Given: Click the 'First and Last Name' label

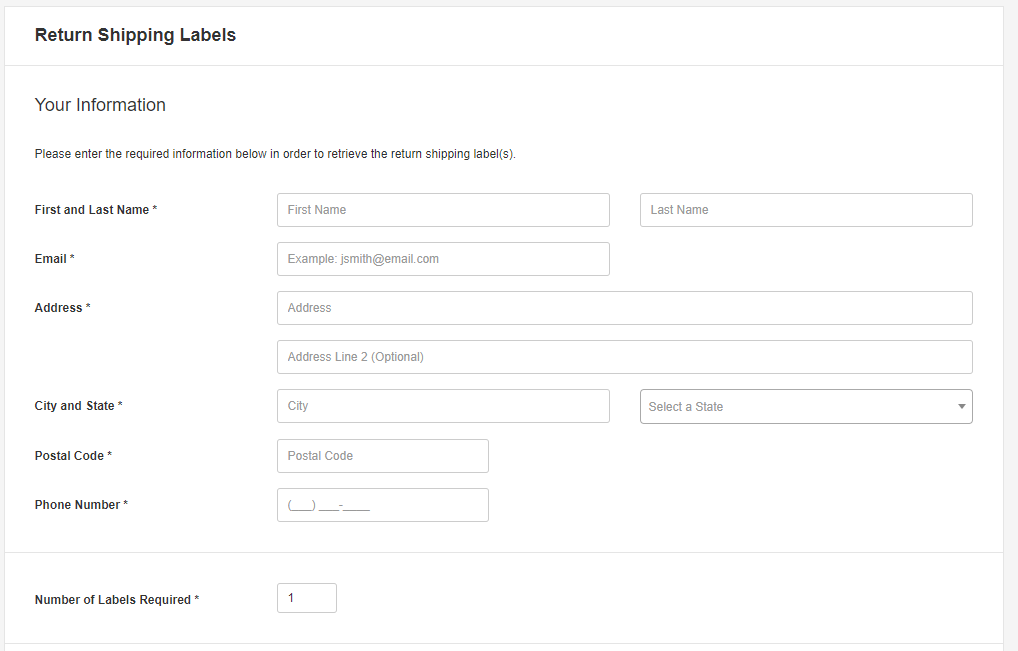Looking at the screenshot, I should (x=92, y=210).
